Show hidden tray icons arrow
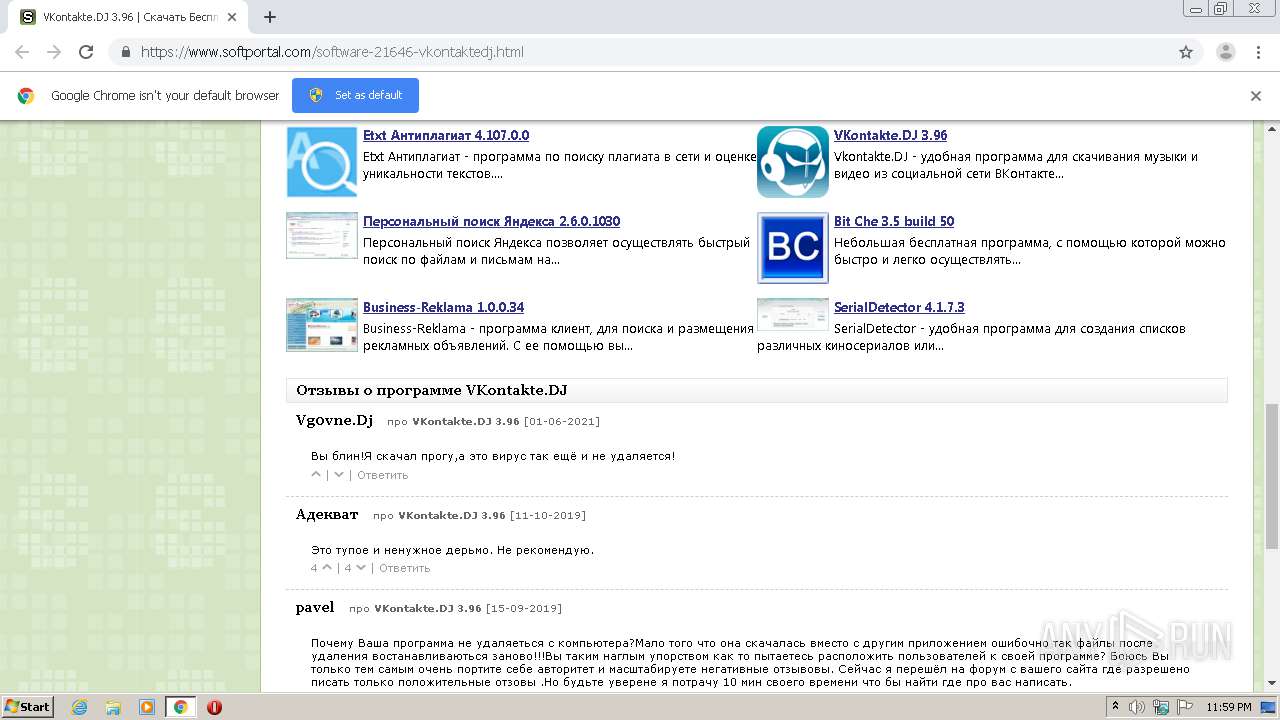 click(x=1116, y=707)
